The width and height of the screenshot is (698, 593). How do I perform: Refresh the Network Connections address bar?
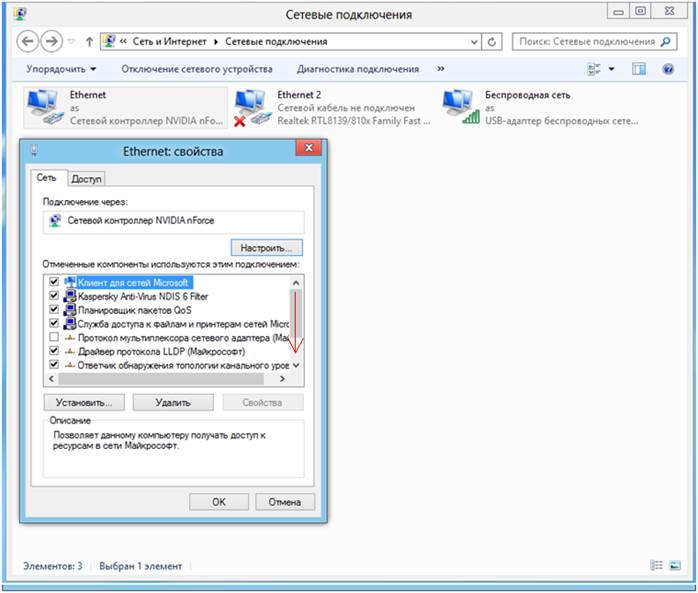(492, 42)
